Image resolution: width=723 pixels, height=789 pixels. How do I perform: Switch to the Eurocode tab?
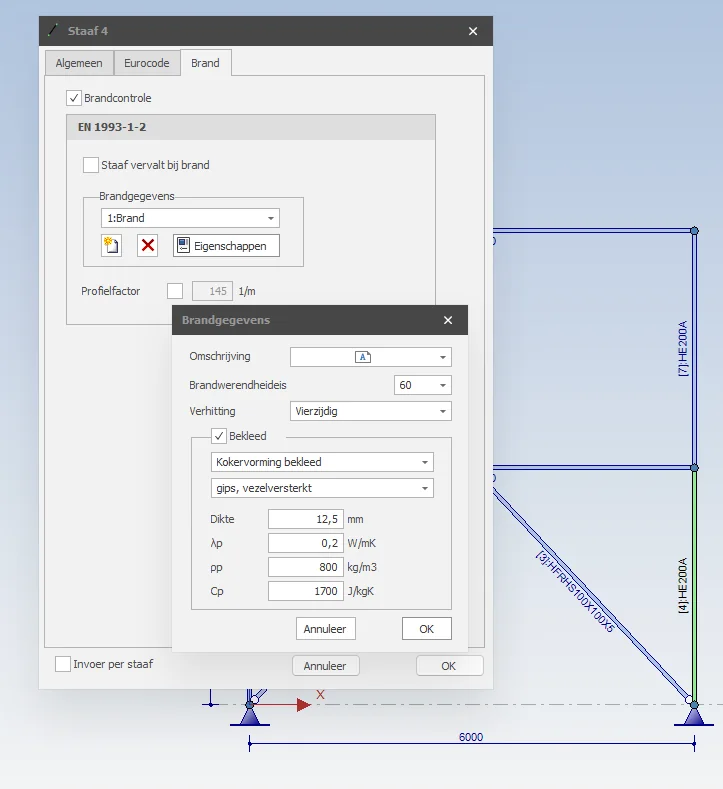pyautogui.click(x=147, y=63)
